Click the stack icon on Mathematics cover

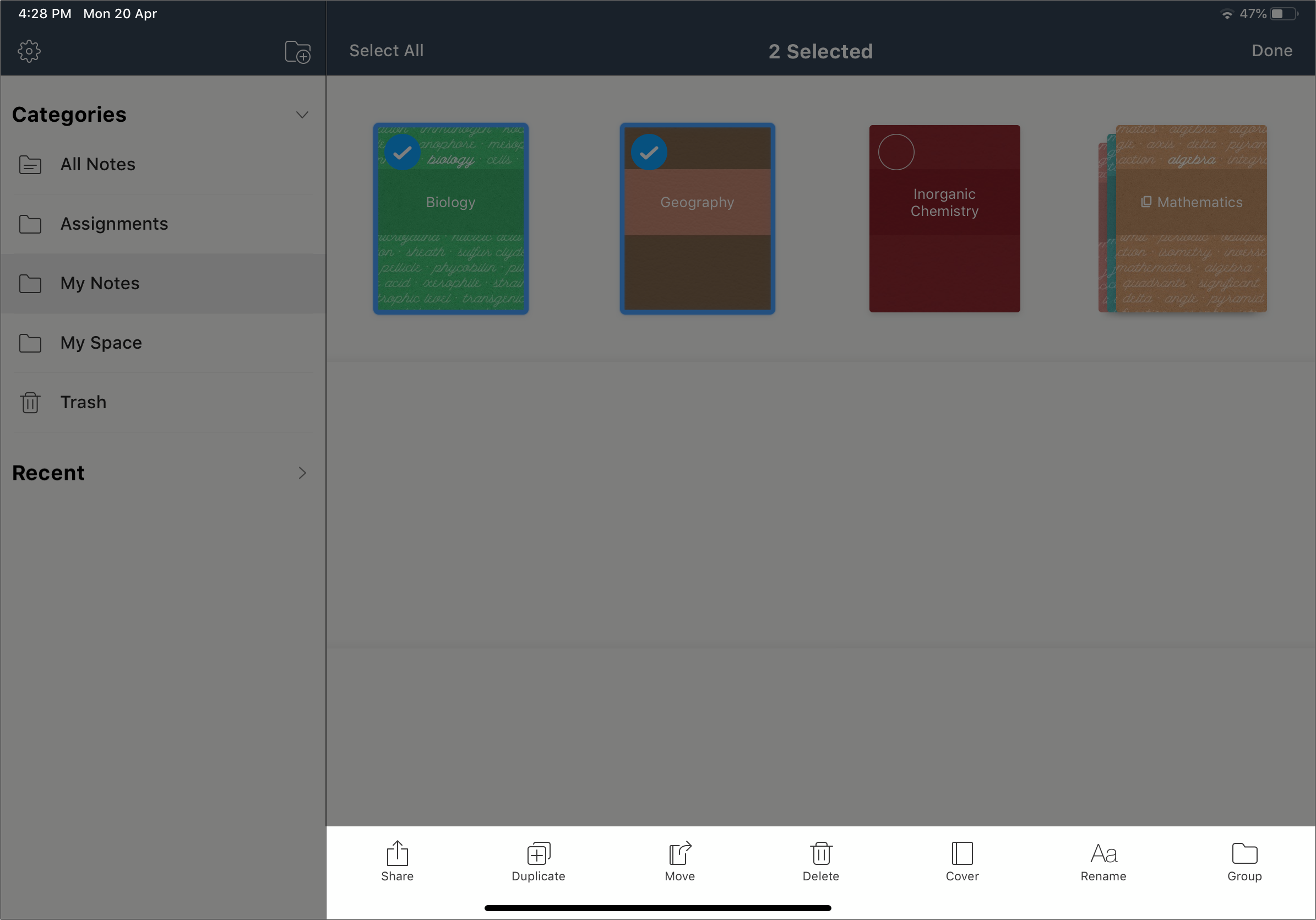(1146, 202)
